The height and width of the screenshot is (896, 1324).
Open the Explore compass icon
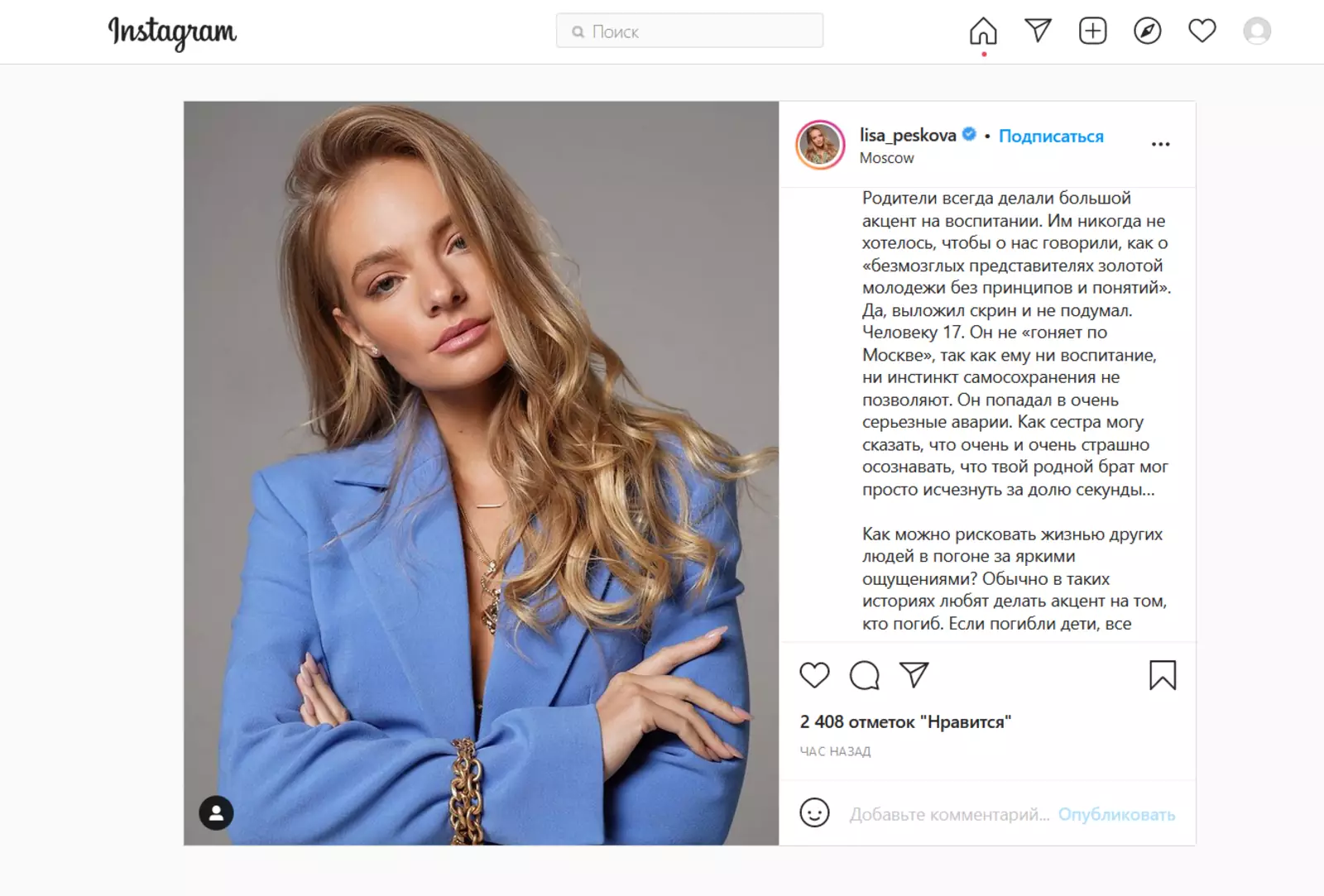click(1147, 31)
